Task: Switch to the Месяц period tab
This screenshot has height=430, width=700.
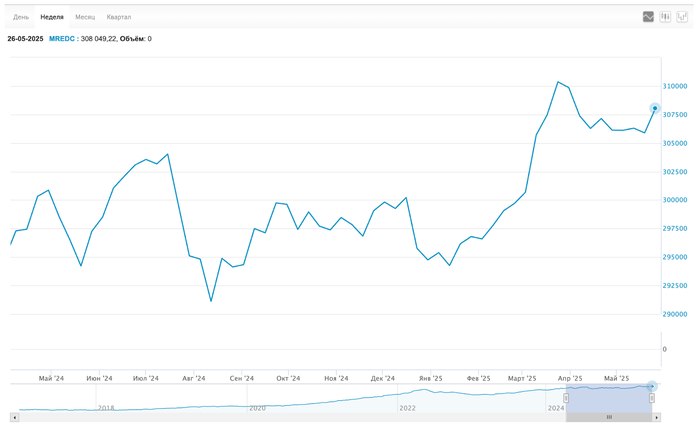Action: click(85, 17)
